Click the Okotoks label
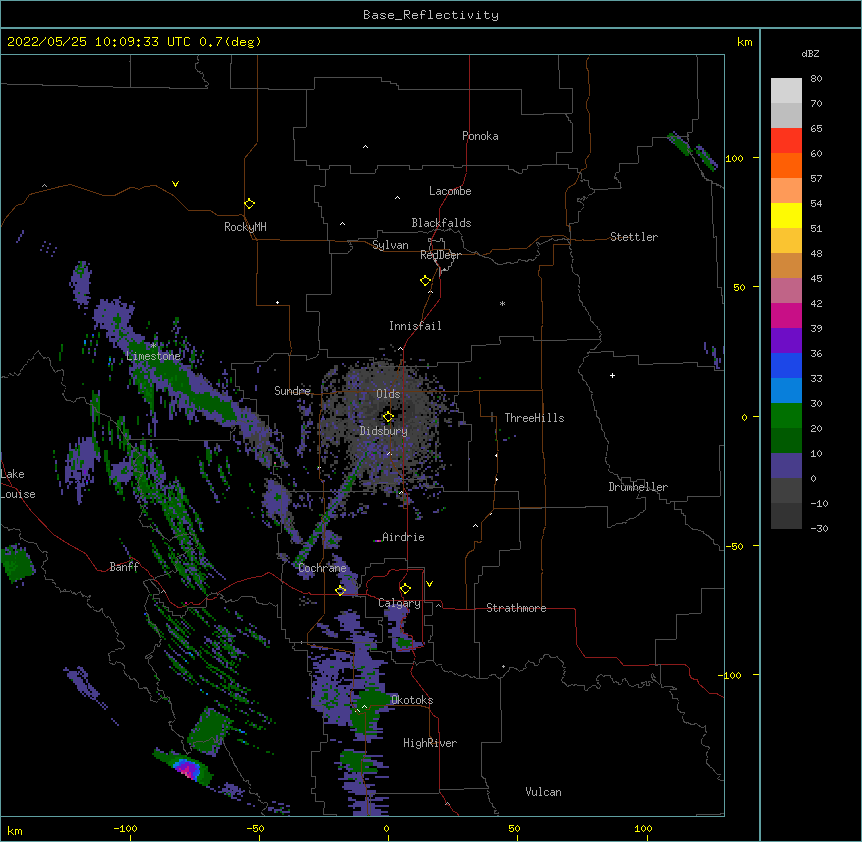The width and height of the screenshot is (862, 842). pos(412,700)
